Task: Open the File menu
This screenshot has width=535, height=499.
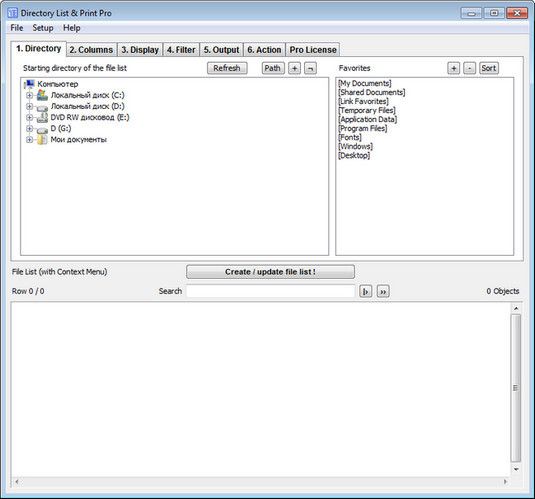Action: coord(17,28)
